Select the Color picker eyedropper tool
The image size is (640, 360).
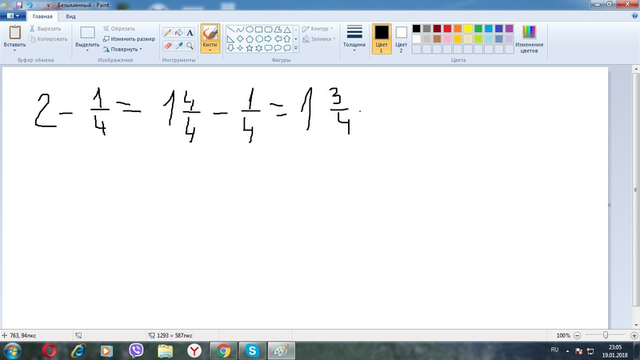(x=179, y=46)
